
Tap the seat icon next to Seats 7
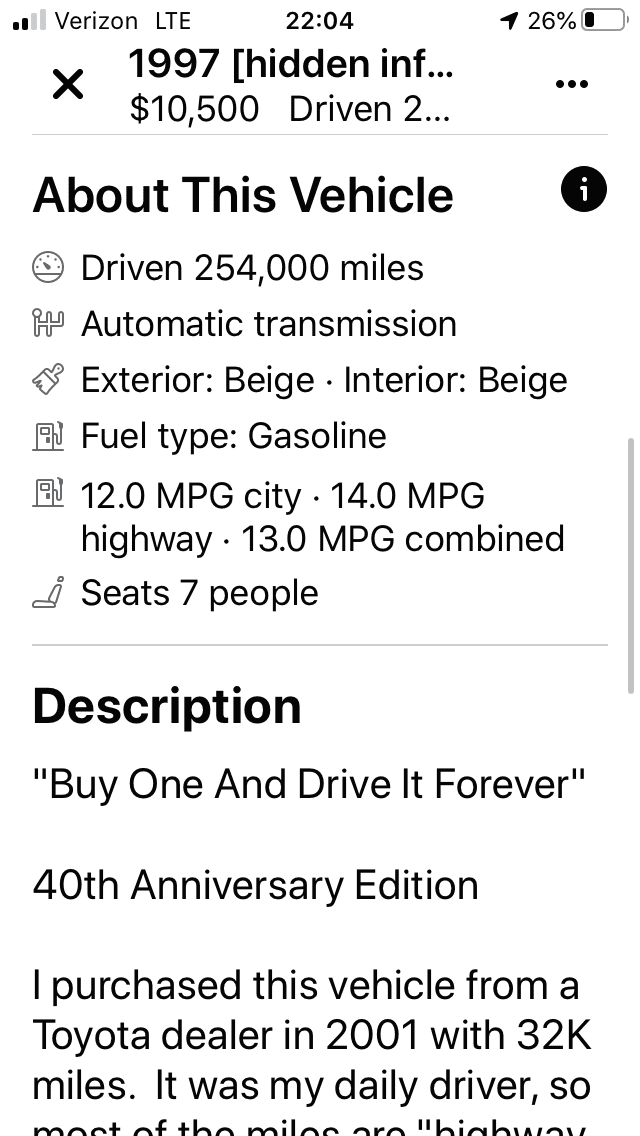tap(48, 592)
